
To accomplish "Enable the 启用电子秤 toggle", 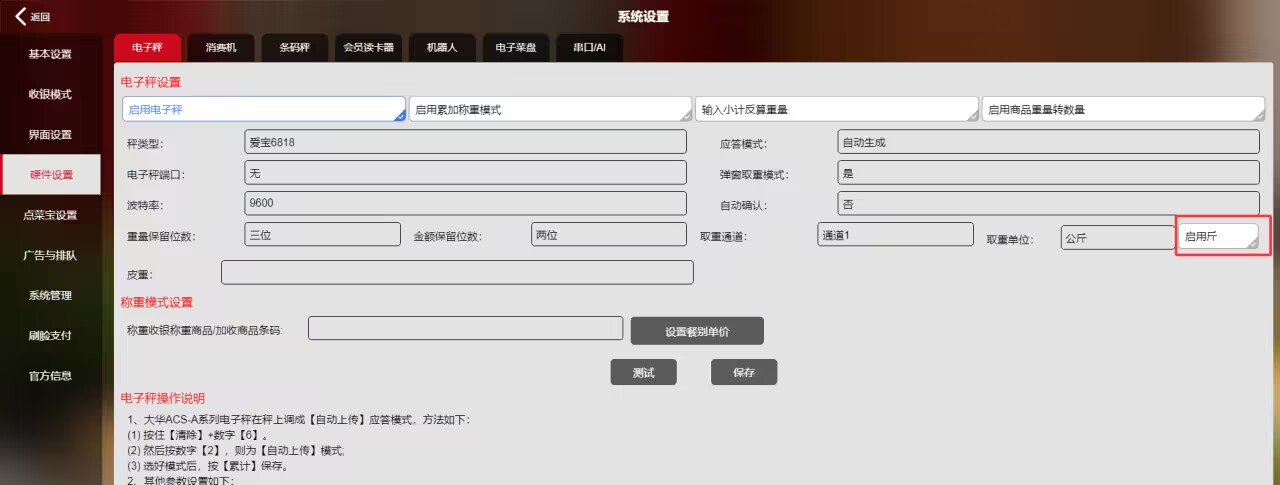I will 263,109.
